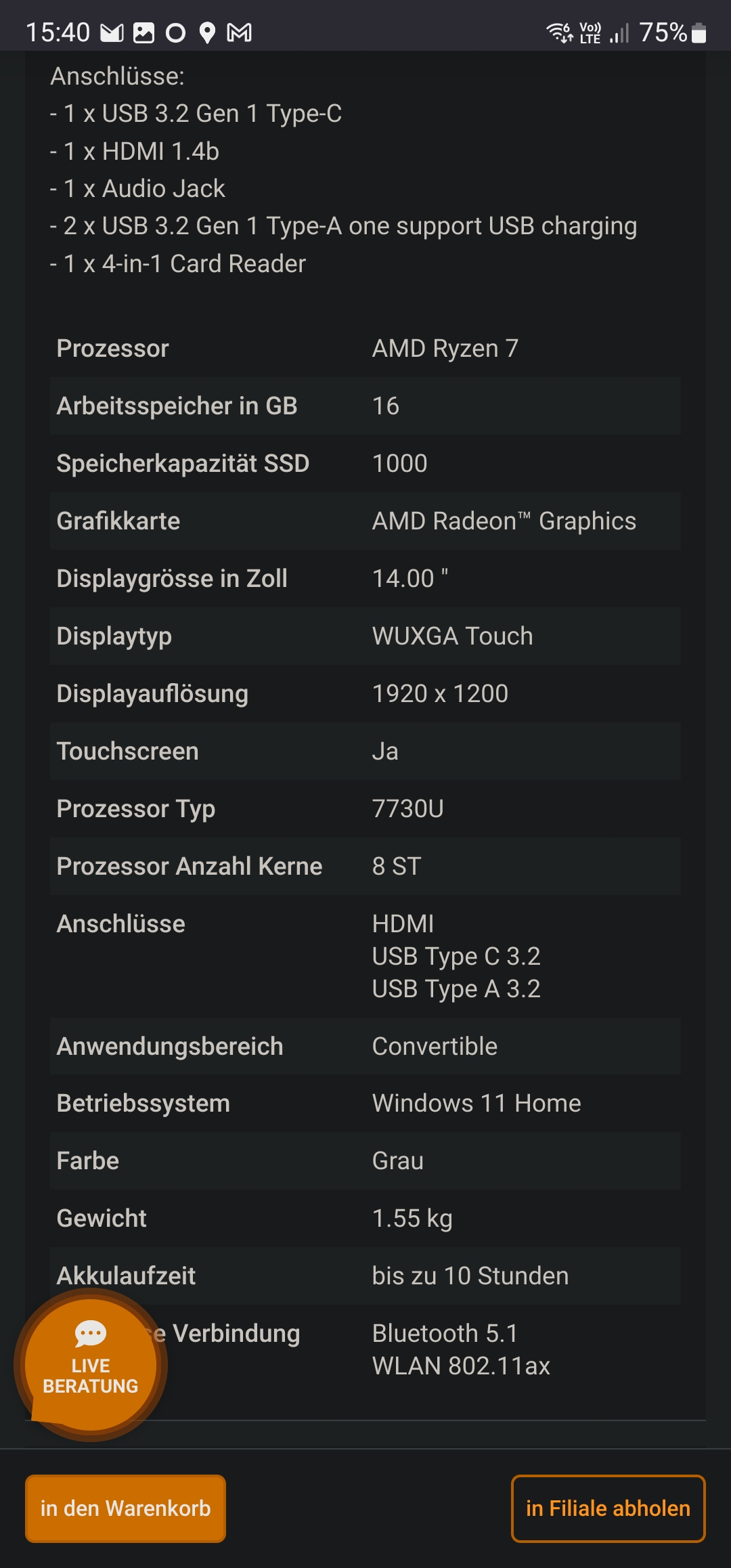Tap the Akkulaufzeit value bis zu 10 Stunden
This screenshot has height=1568, width=731.
point(470,1276)
